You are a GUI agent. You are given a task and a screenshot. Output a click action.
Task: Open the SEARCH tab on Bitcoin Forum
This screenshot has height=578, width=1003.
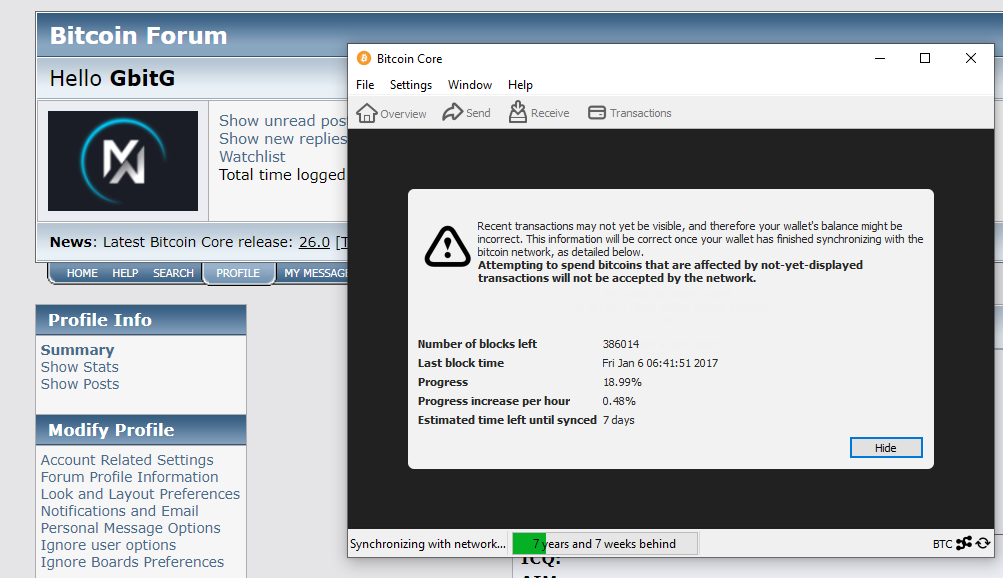coord(173,273)
